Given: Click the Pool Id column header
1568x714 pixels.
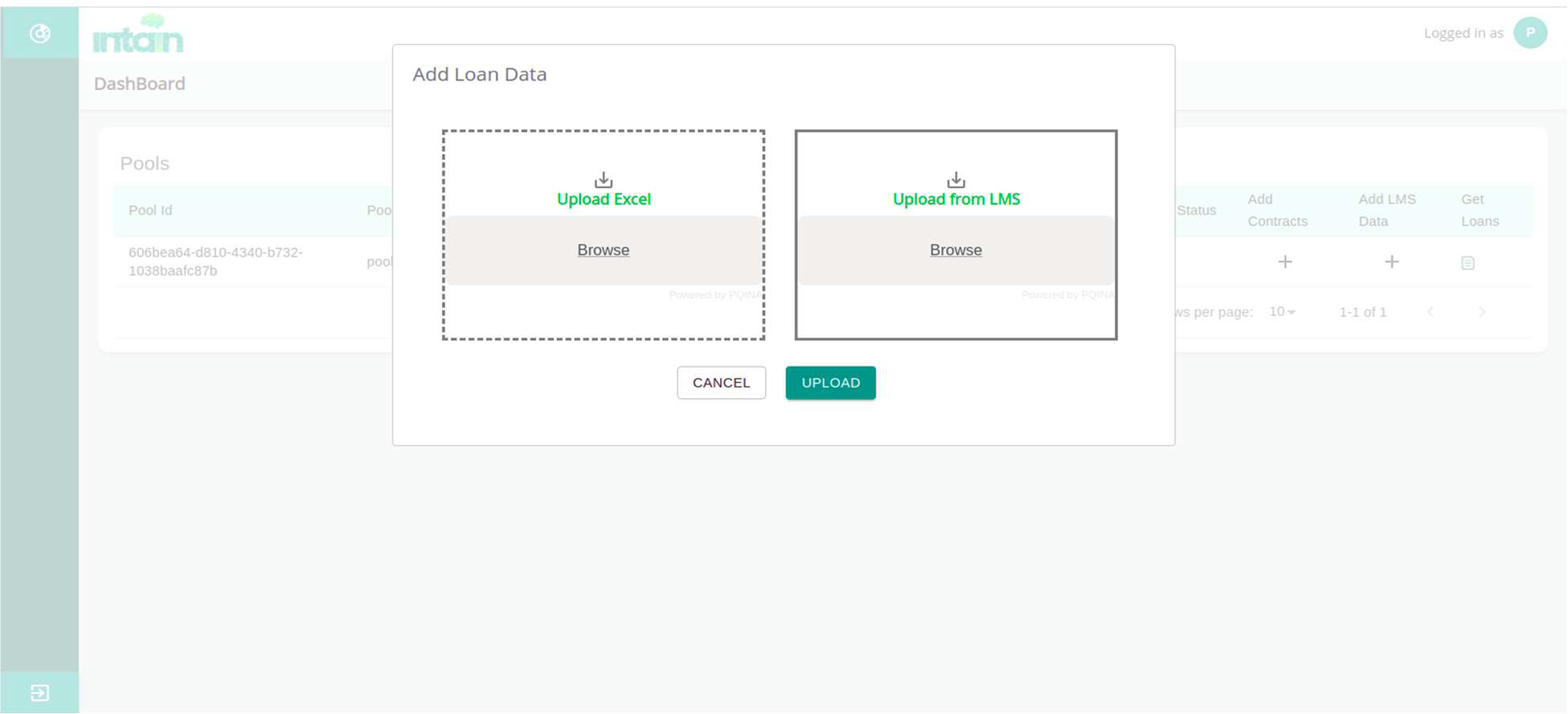Looking at the screenshot, I should (150, 211).
